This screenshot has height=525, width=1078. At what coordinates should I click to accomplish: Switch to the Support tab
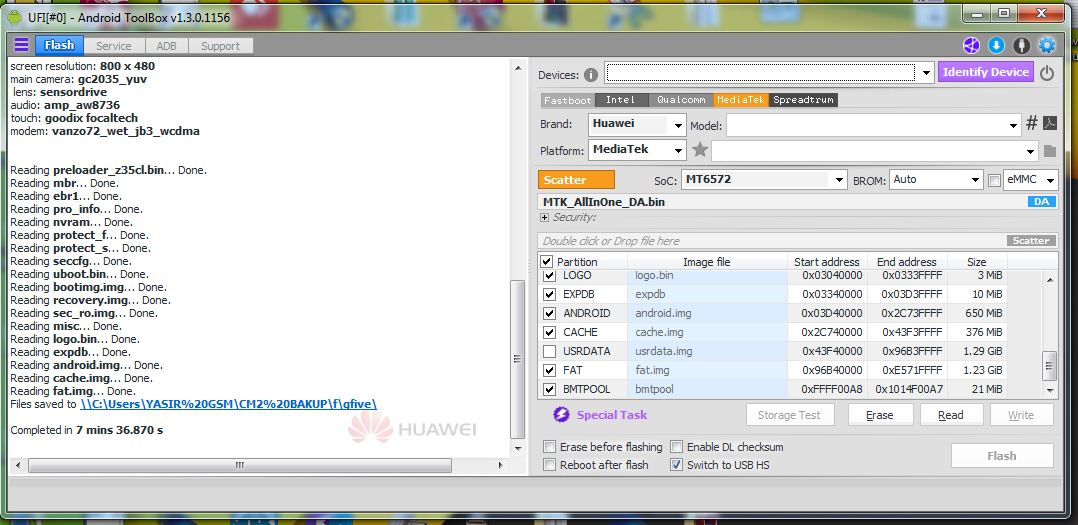[x=220, y=46]
